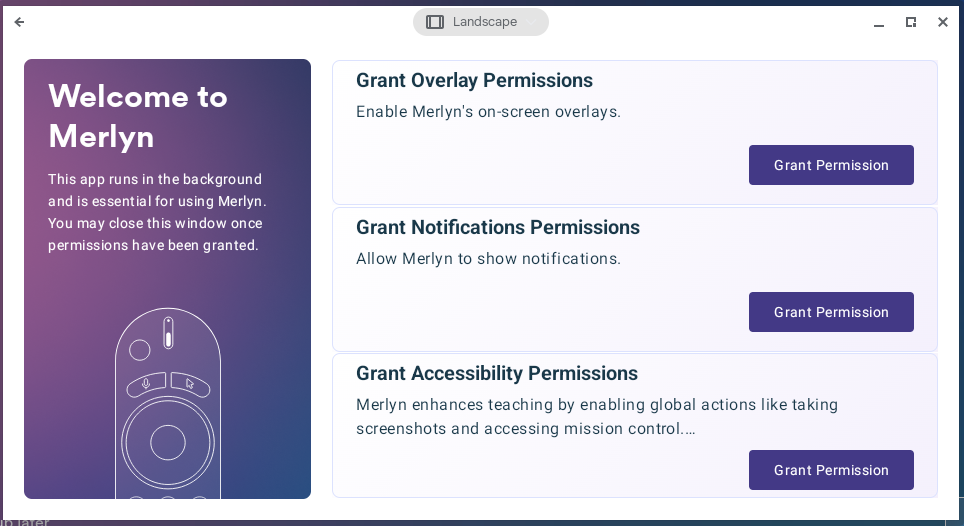
Task: Maximize the Merlyn window
Action: tap(911, 22)
